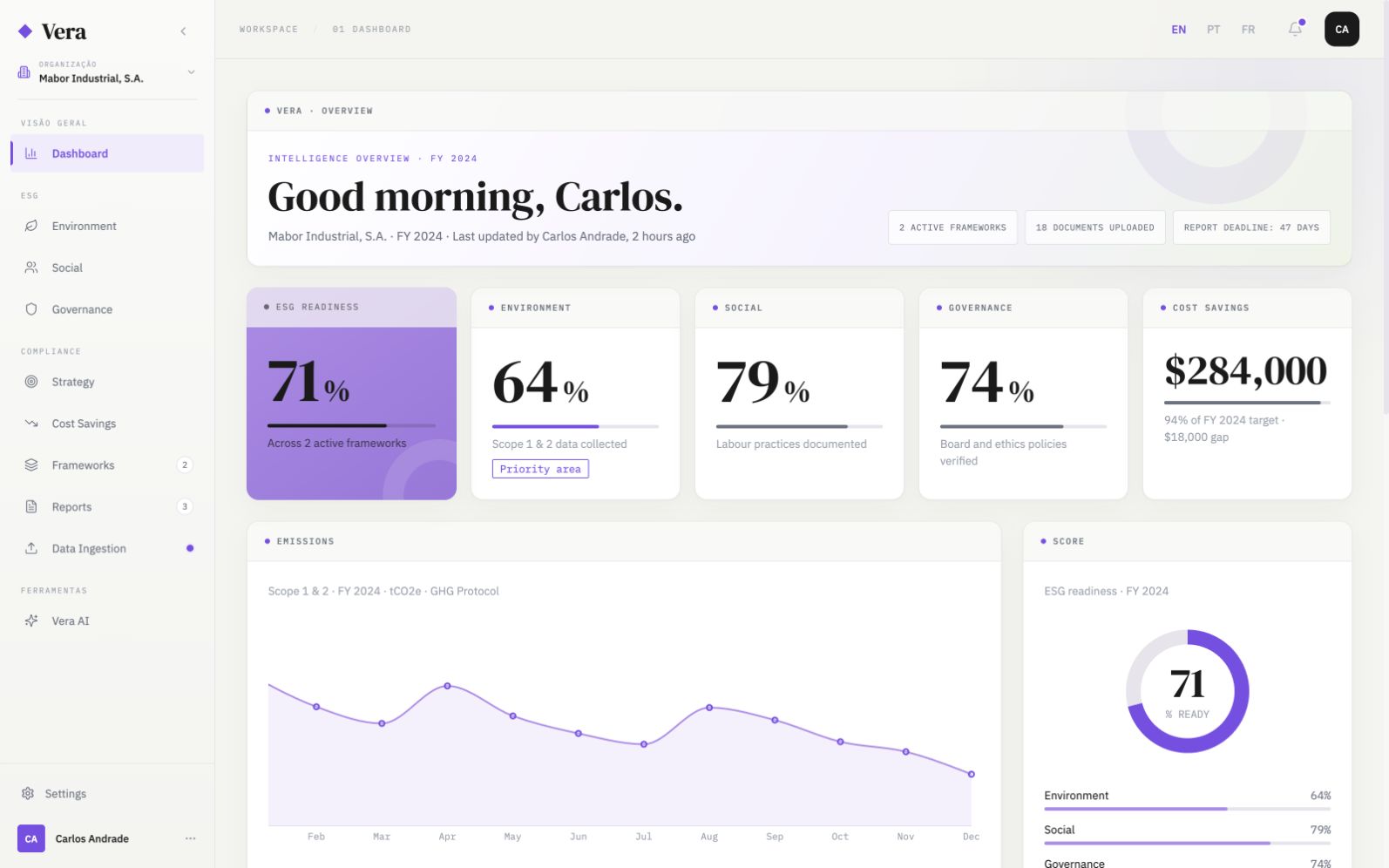Go to Workspace breadcrumb

tap(268, 30)
